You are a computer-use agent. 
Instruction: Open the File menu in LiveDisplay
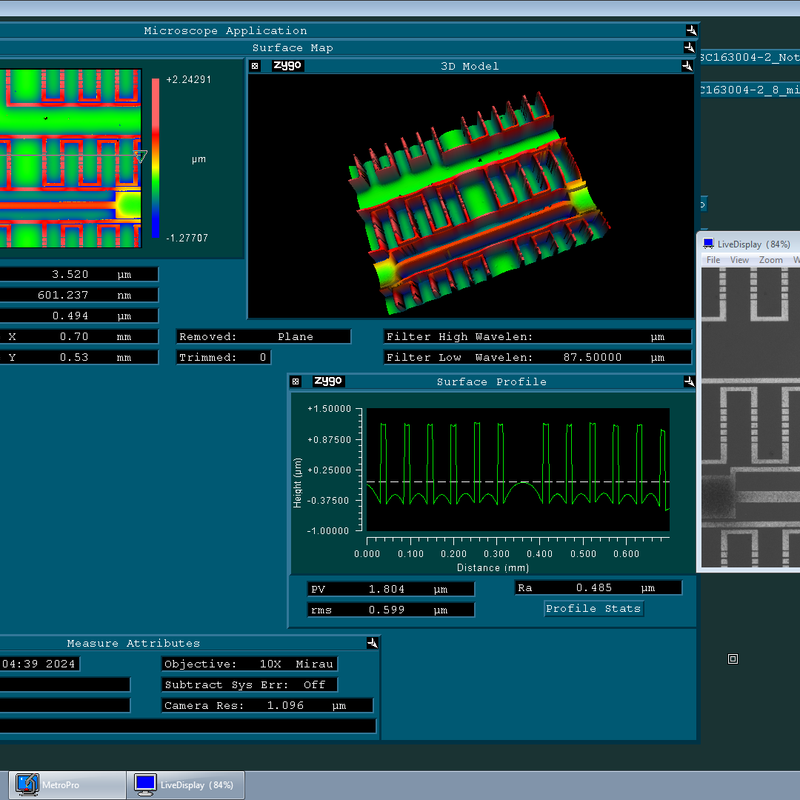713,260
